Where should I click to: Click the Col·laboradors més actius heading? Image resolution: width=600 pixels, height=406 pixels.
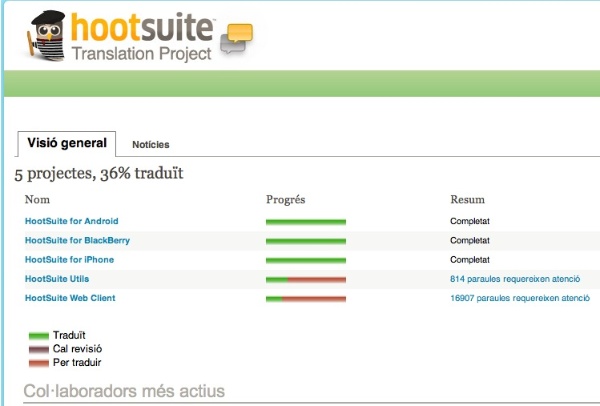(x=124, y=391)
